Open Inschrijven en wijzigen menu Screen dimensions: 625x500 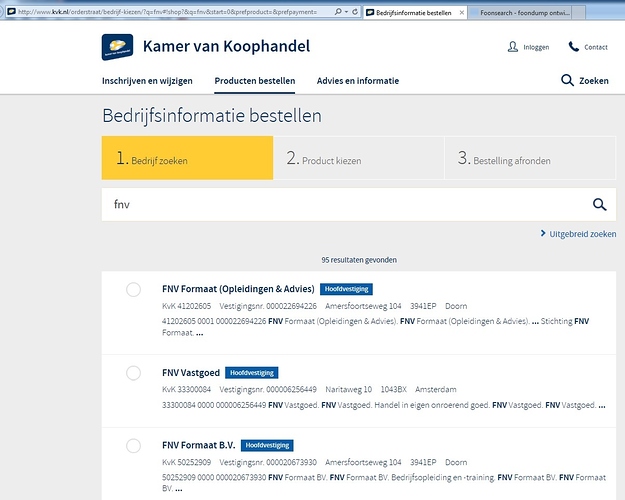click(147, 81)
